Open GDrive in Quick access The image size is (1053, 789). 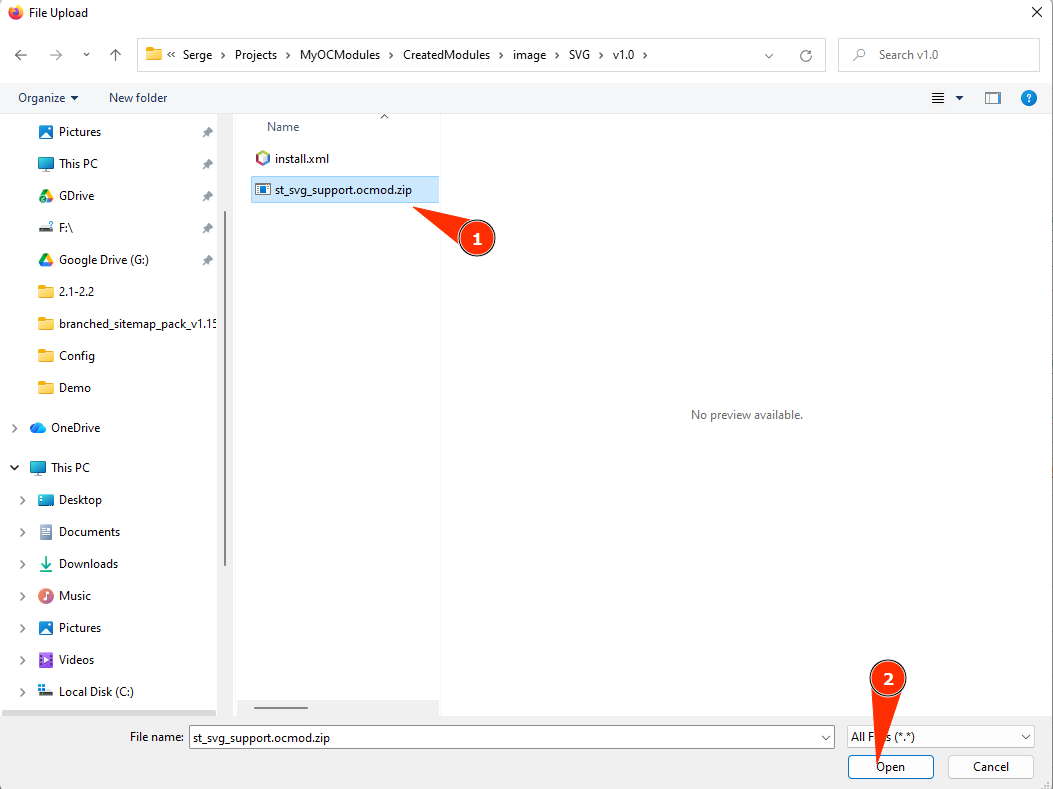[76, 196]
